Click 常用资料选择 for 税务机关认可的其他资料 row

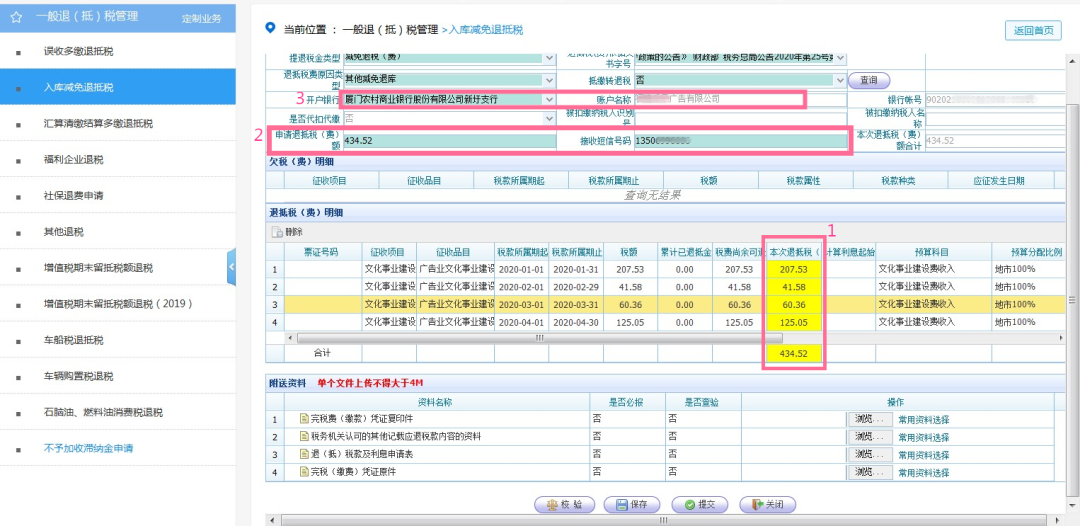coord(924,437)
